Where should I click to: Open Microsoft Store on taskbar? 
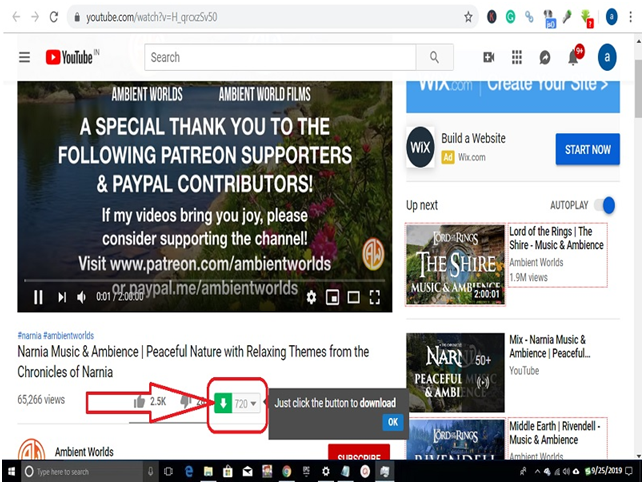228,472
